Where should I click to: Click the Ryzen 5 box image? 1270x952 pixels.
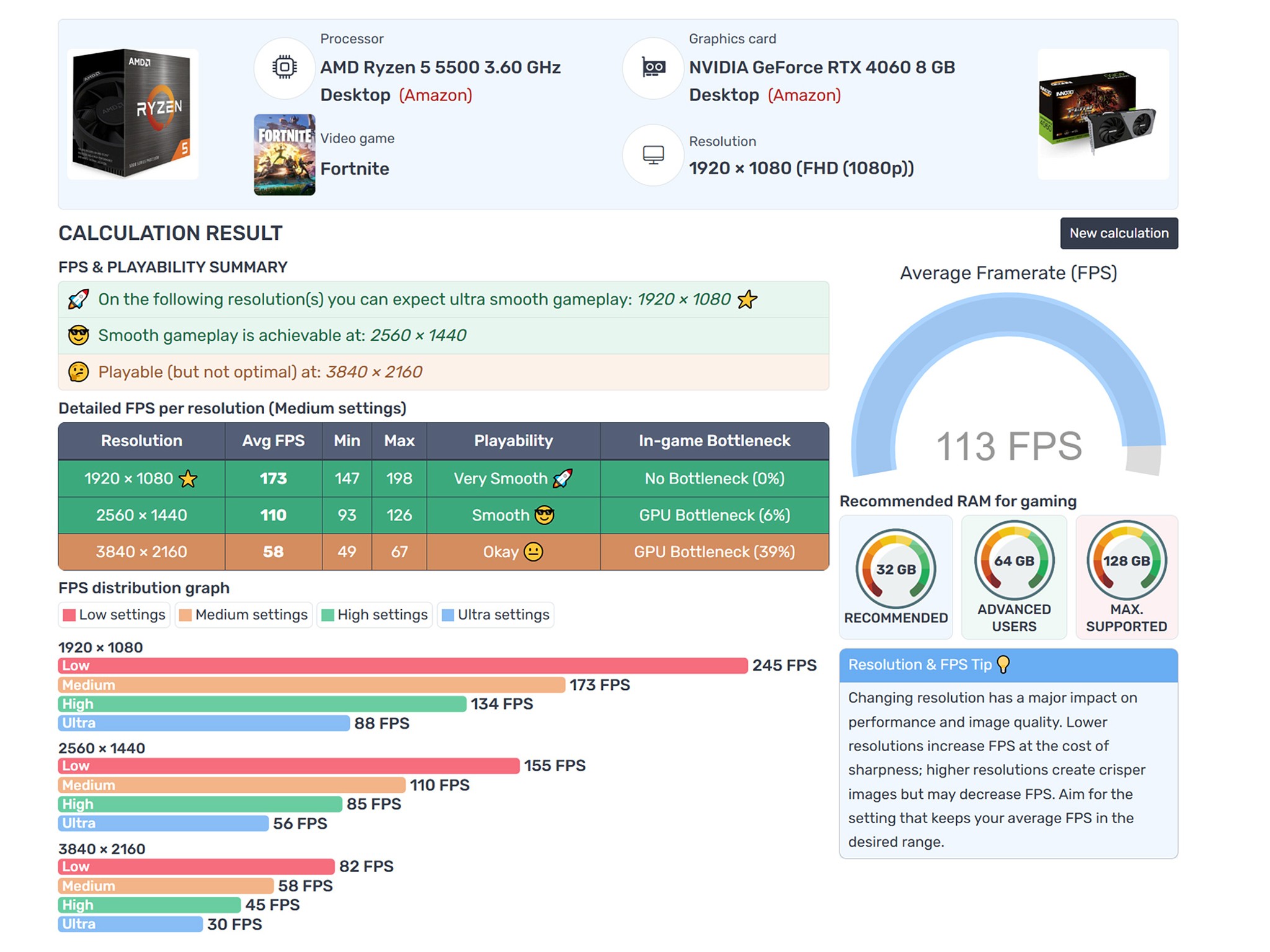(133, 114)
